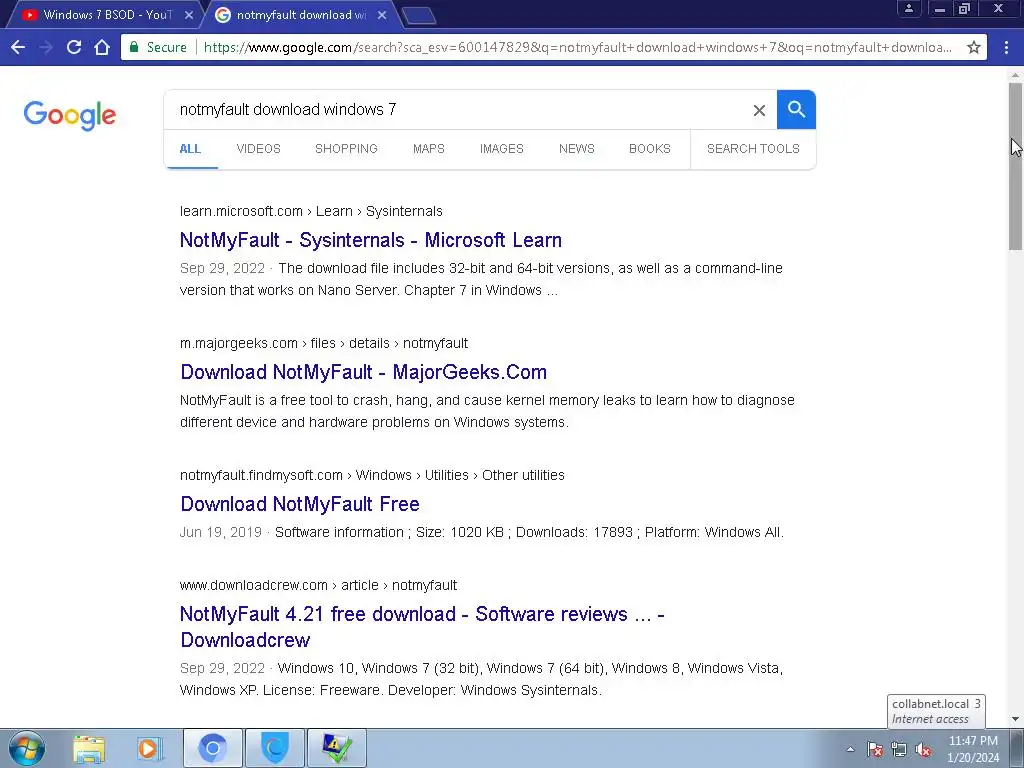Click into the Google search input field
This screenshot has height=768, width=1024.
click(457, 110)
